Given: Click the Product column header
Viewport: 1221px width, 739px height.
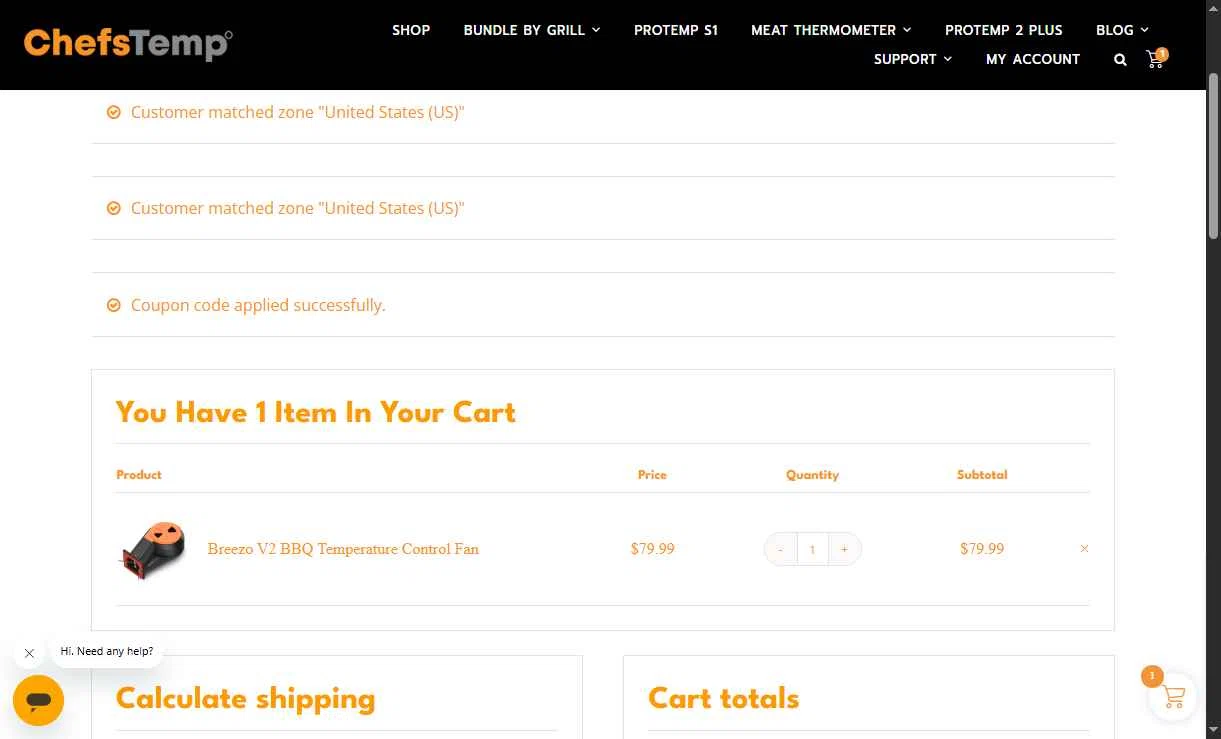Looking at the screenshot, I should pyautogui.click(x=139, y=475).
